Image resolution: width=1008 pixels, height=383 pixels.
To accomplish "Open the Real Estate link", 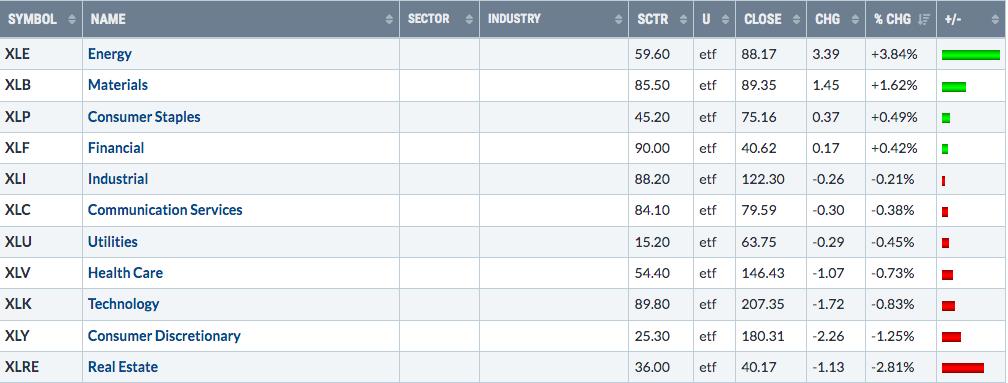I will [123, 367].
